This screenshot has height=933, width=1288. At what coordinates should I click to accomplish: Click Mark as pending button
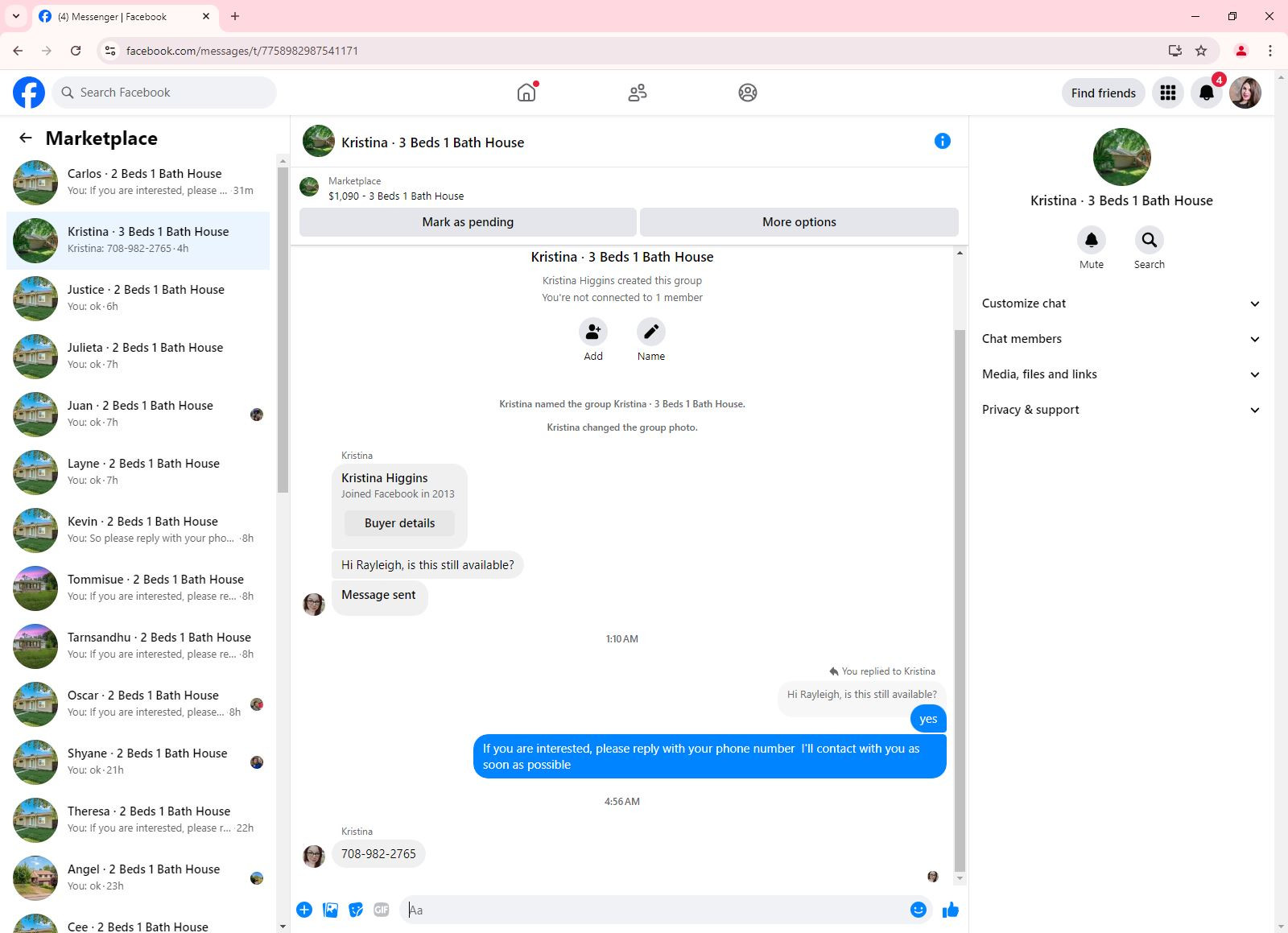click(468, 222)
